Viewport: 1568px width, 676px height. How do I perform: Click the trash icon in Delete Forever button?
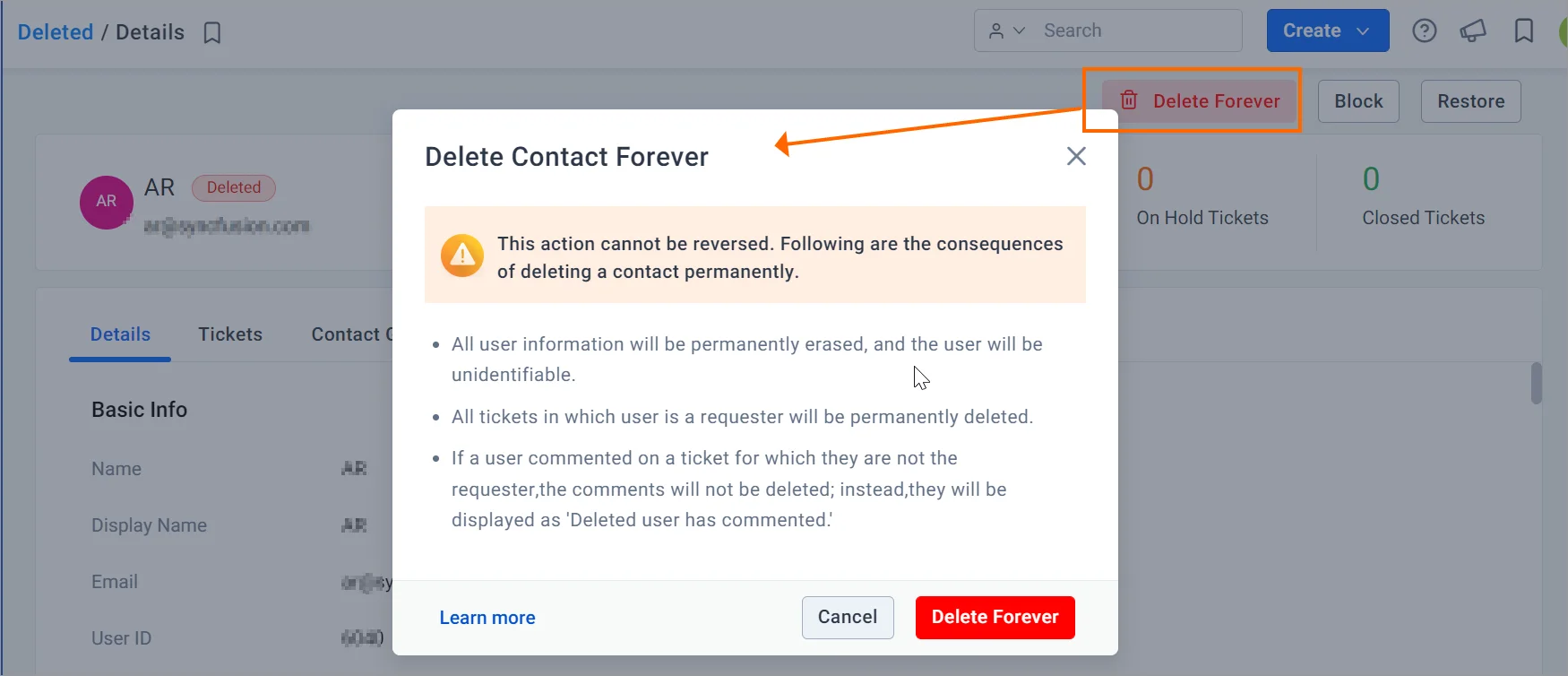pos(1128,100)
